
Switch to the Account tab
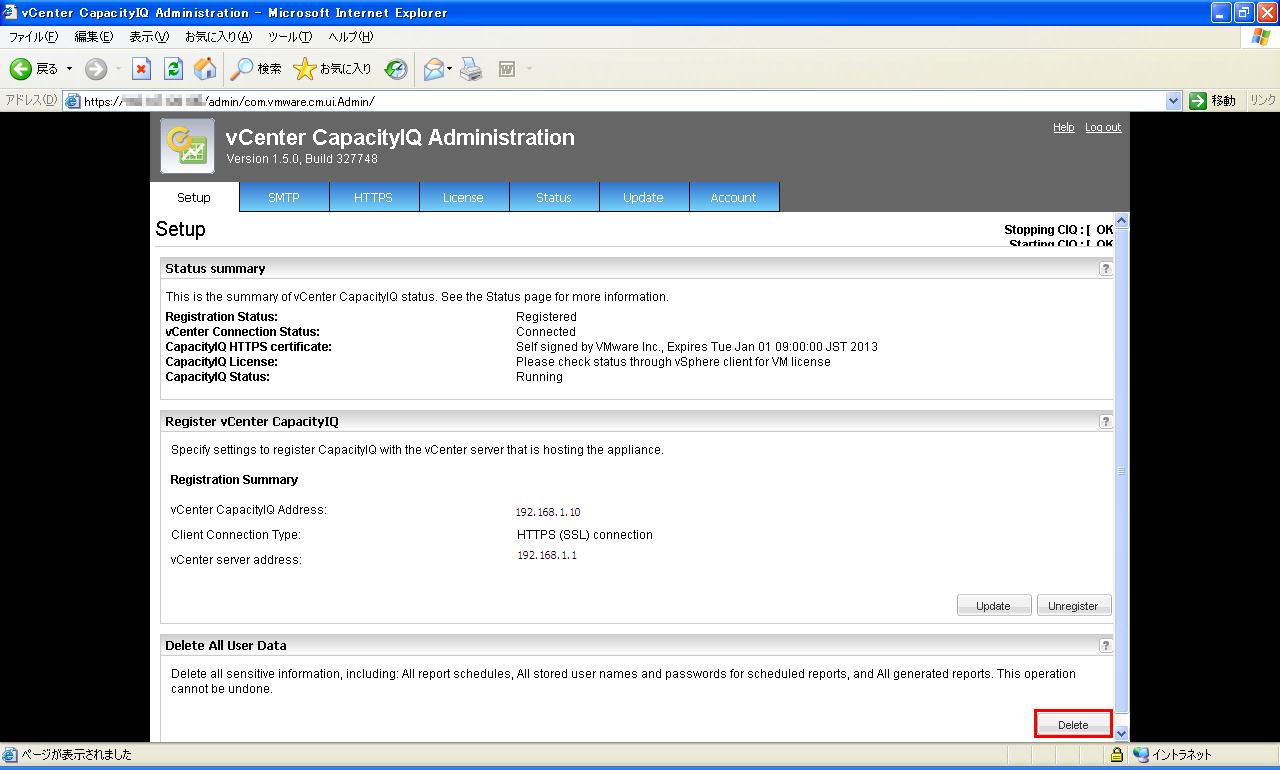click(734, 197)
